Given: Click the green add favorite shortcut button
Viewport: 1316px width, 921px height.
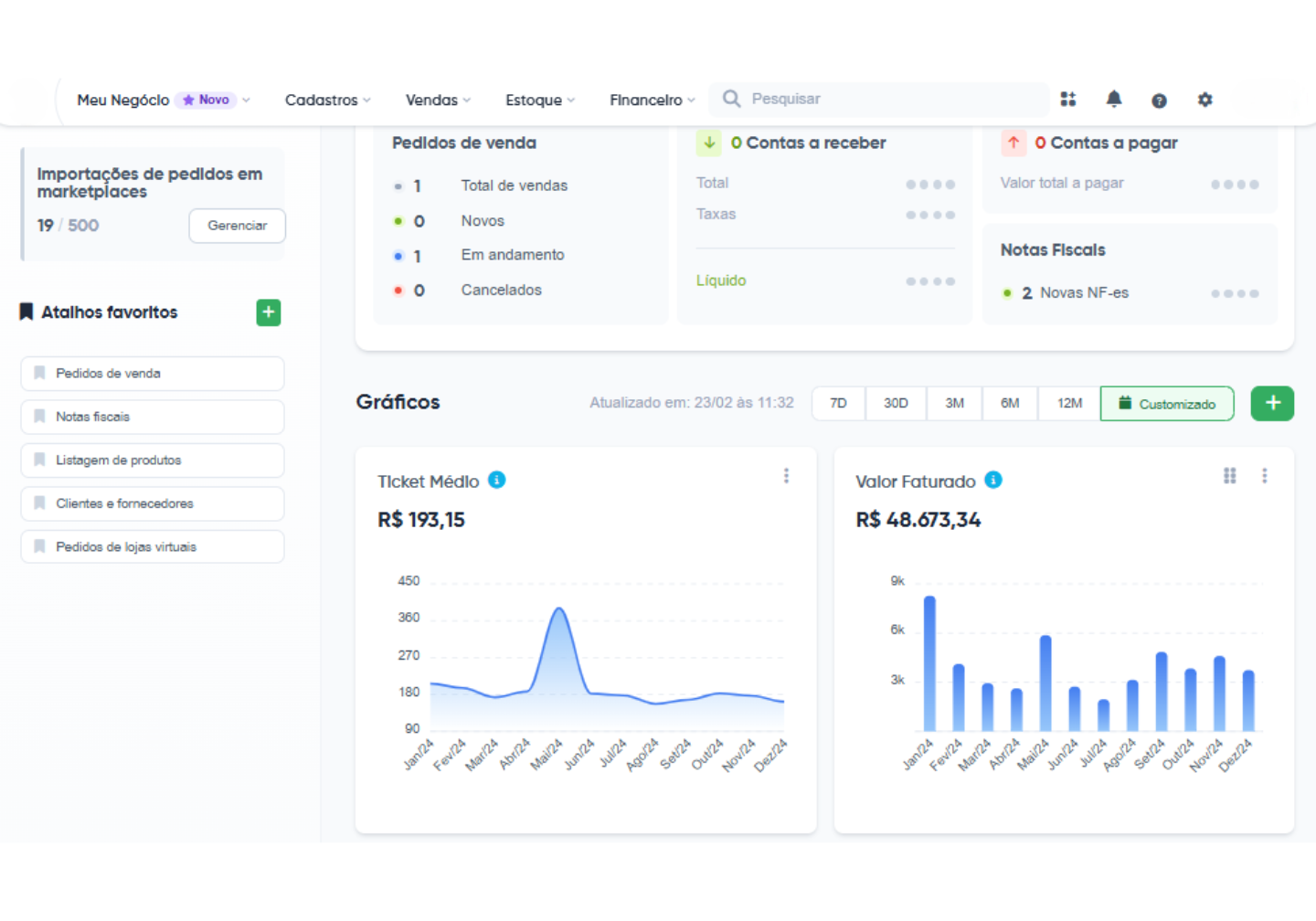Looking at the screenshot, I should (268, 312).
